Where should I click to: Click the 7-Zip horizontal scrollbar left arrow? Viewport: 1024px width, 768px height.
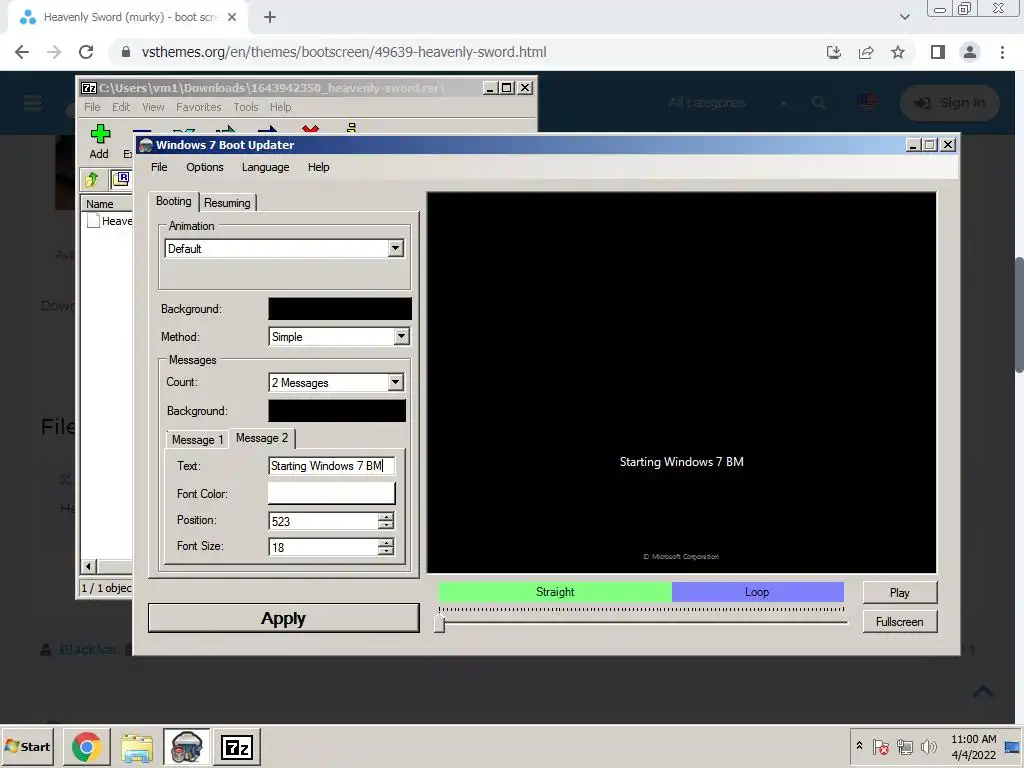(89, 566)
